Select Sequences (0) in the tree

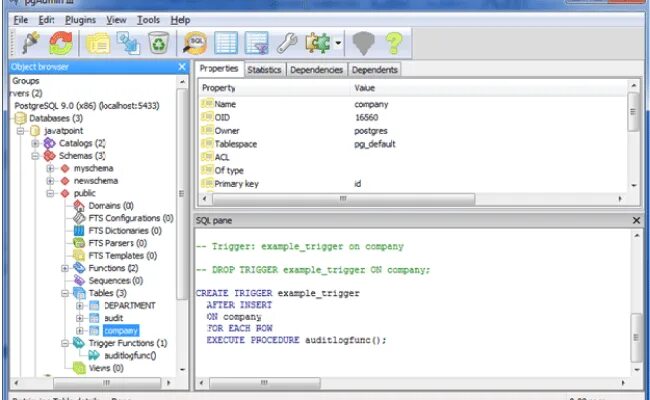116,281
